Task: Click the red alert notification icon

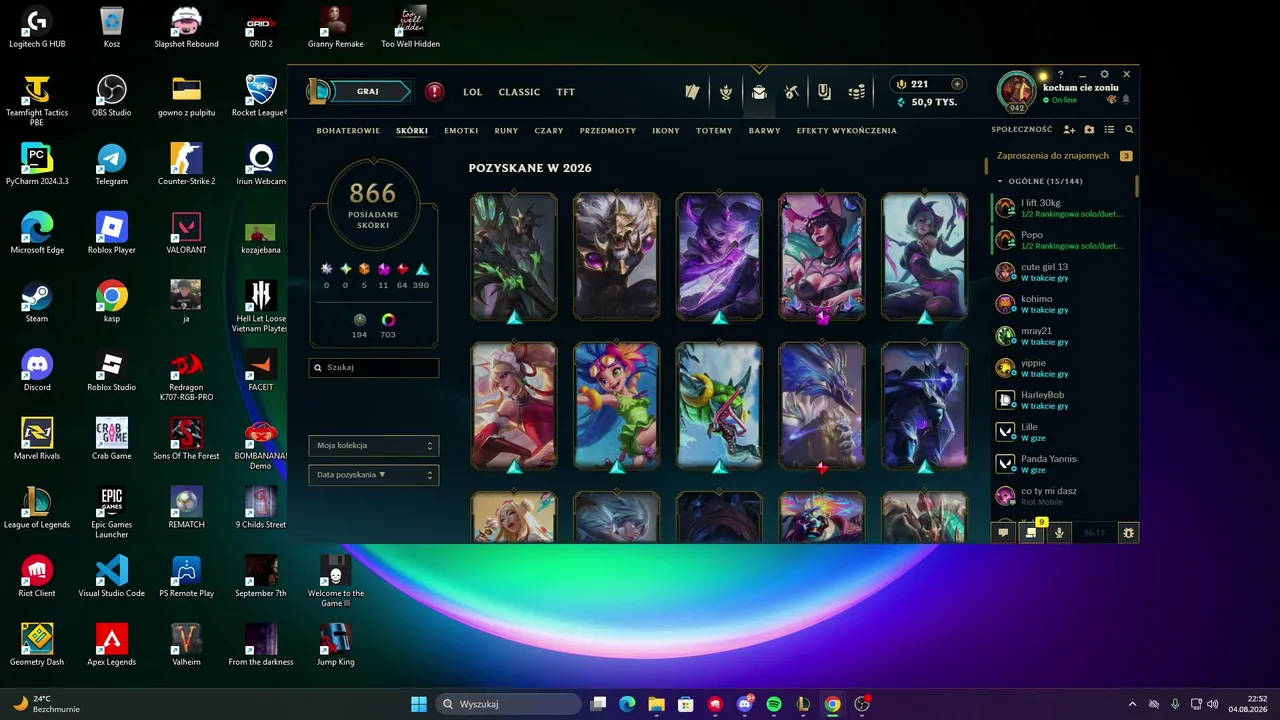Action: [434, 92]
